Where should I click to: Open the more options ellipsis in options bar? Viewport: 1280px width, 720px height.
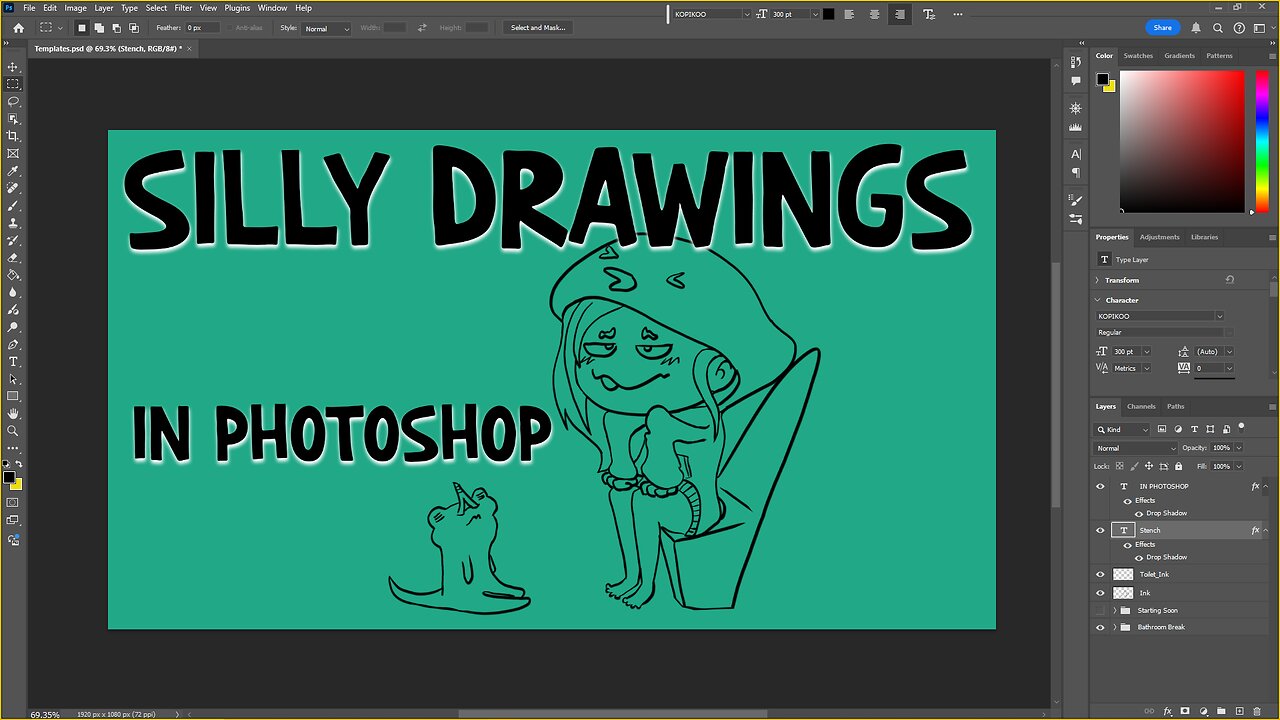(958, 14)
